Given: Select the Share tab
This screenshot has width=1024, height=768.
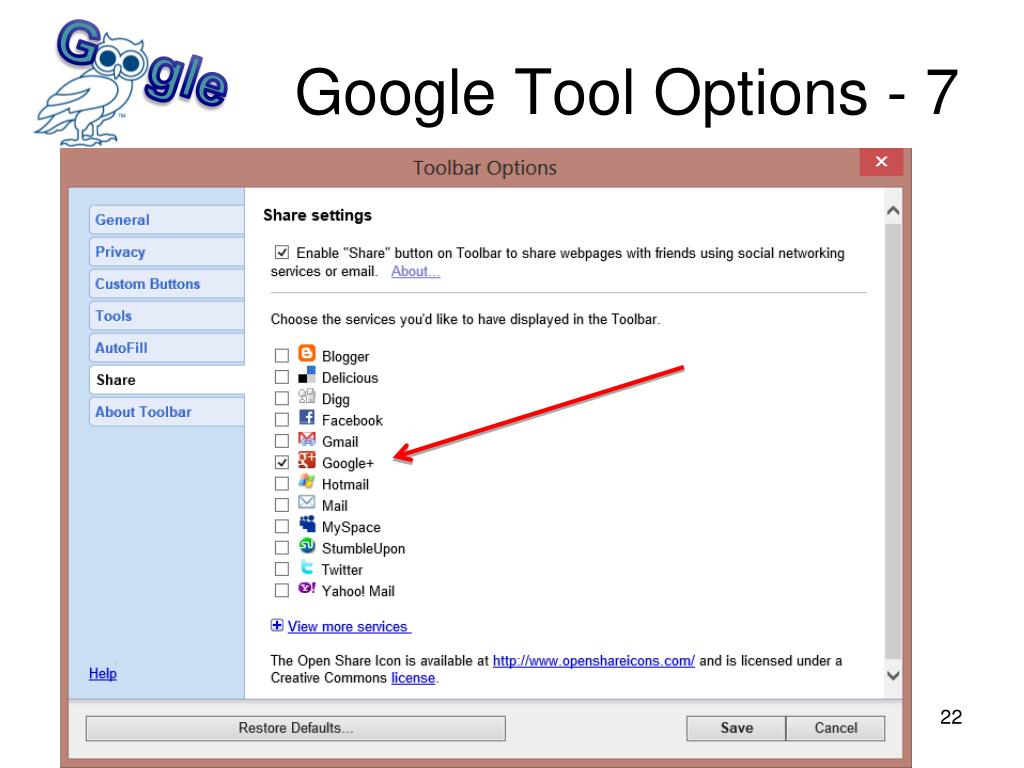Looking at the screenshot, I should tap(167, 380).
